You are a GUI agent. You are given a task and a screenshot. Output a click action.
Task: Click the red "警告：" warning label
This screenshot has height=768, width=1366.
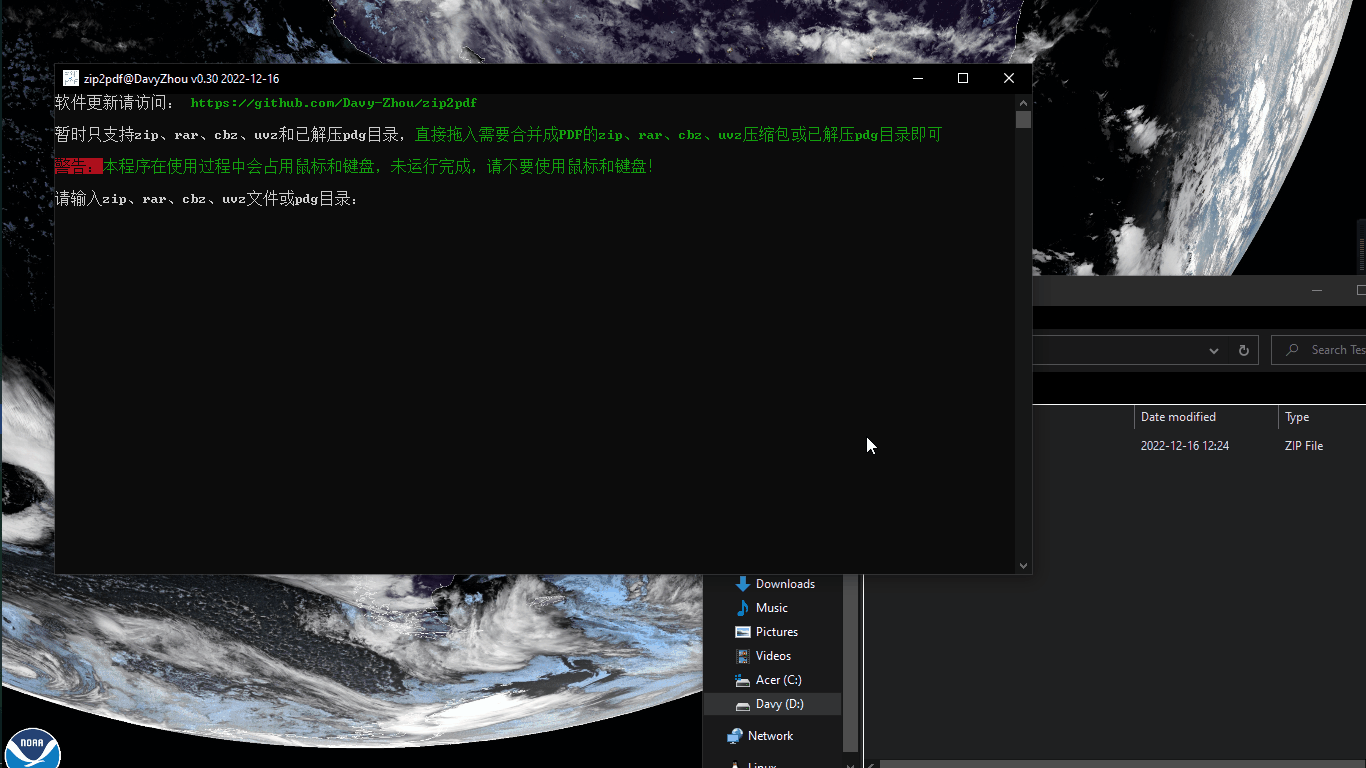pos(79,166)
